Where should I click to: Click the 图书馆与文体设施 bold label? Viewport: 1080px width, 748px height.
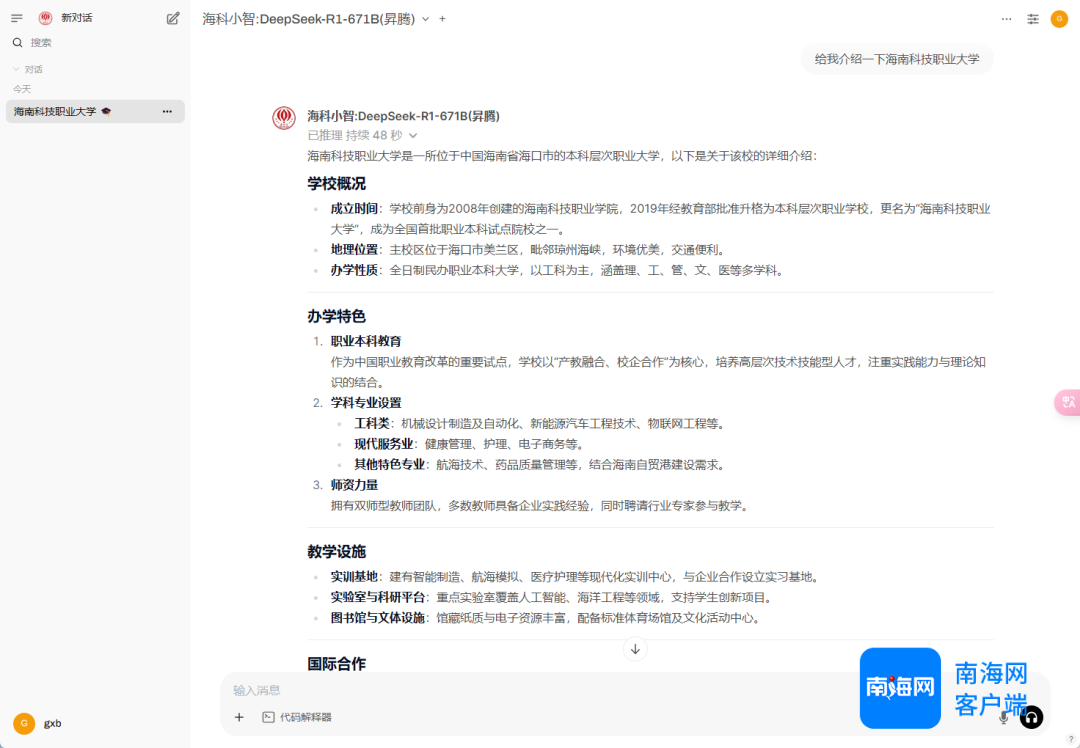pos(377,619)
